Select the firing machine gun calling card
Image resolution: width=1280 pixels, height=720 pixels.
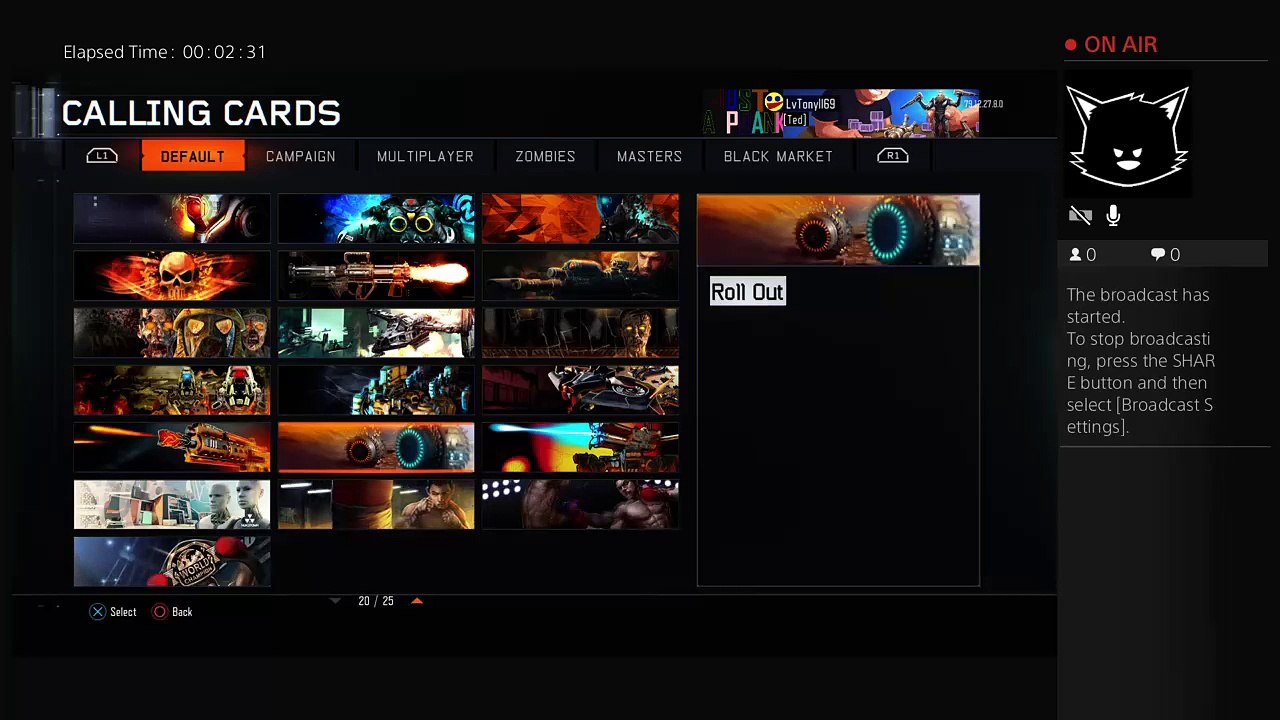coord(376,276)
